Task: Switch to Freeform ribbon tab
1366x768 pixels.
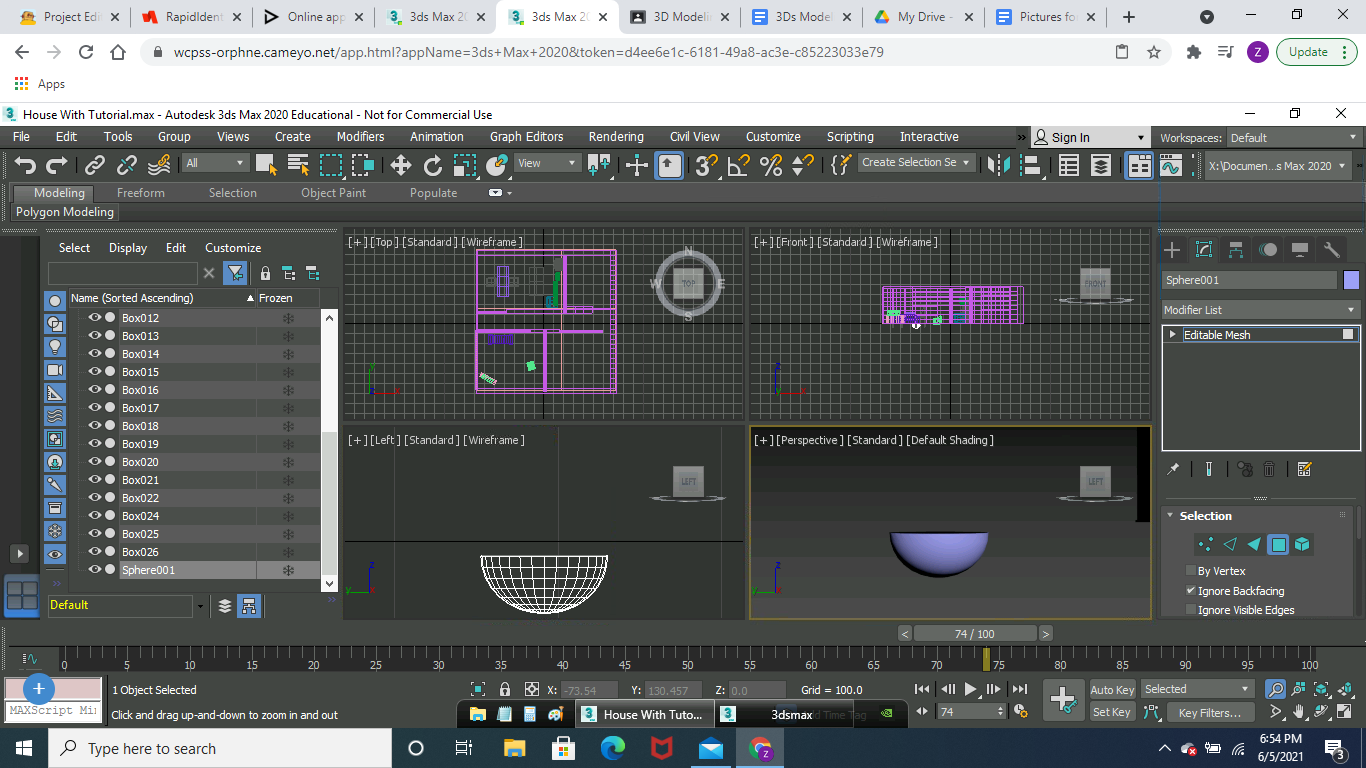Action: click(141, 193)
